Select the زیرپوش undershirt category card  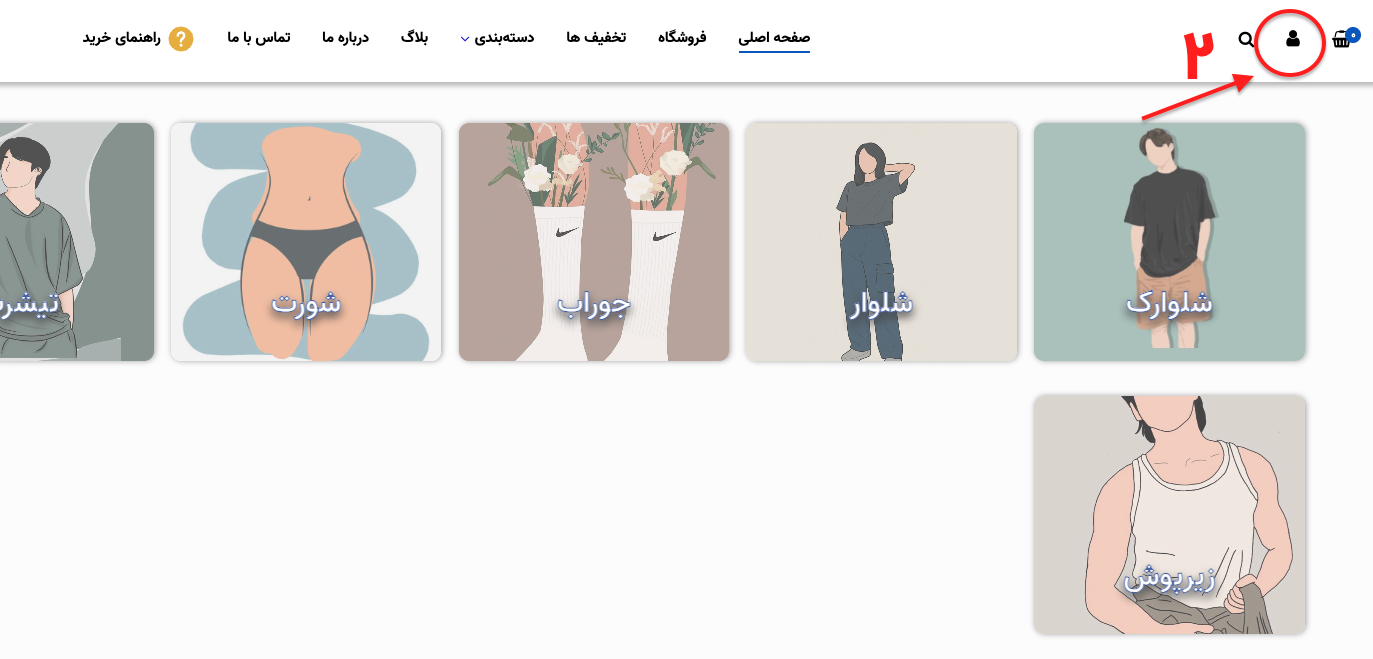(x=1169, y=514)
